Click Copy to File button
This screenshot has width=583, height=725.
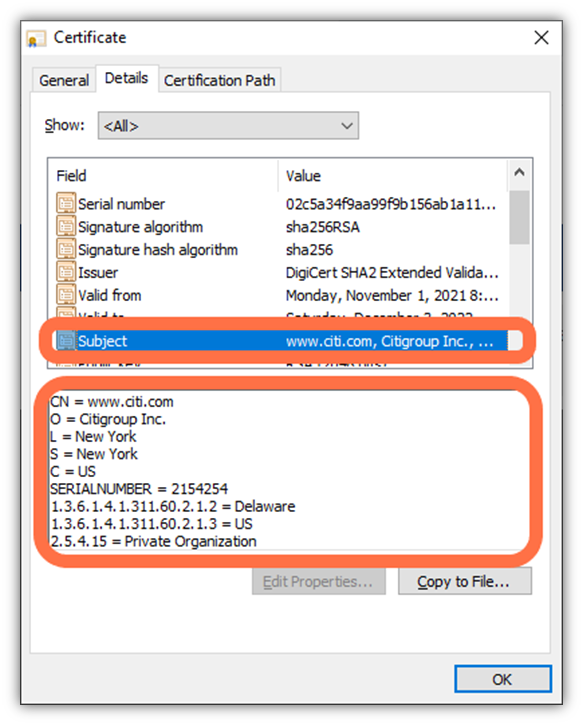tap(465, 581)
